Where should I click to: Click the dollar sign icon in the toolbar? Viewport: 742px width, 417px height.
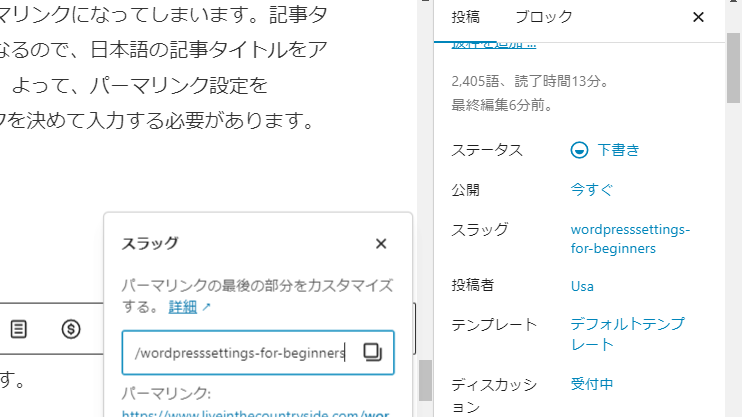pos(71,328)
